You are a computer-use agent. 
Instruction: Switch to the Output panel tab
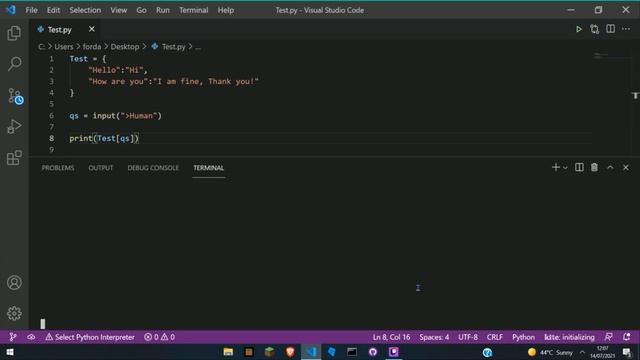(101, 168)
